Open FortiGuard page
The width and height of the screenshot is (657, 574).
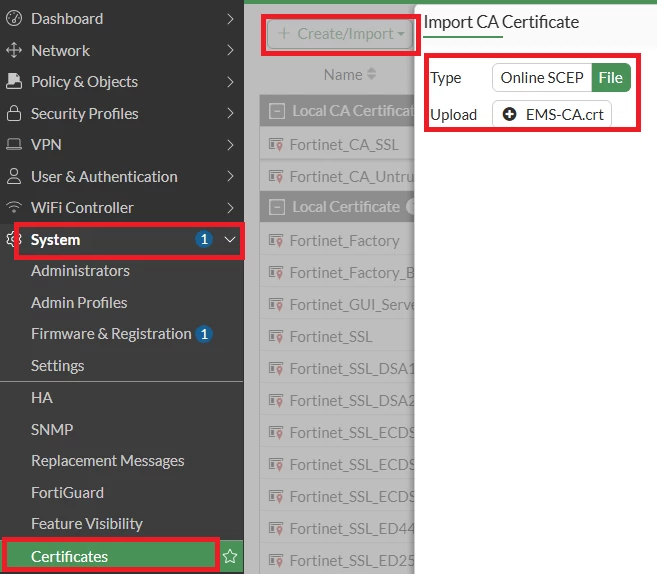(67, 493)
